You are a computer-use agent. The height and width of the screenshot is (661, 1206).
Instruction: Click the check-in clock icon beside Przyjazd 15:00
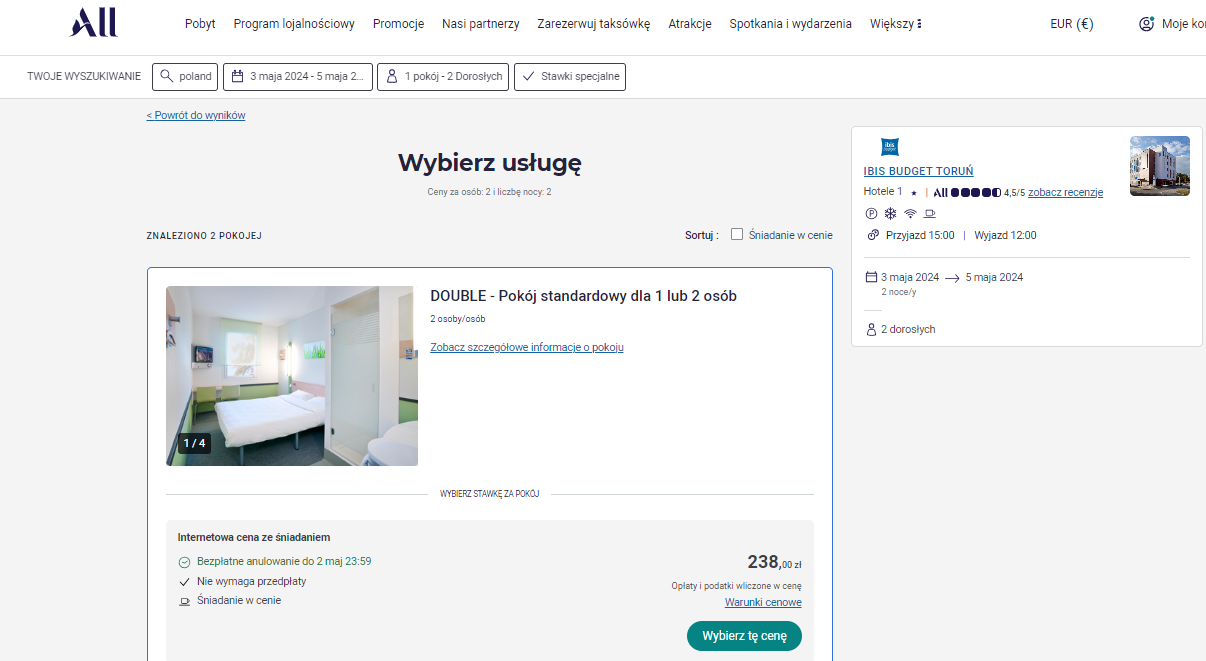(x=873, y=235)
